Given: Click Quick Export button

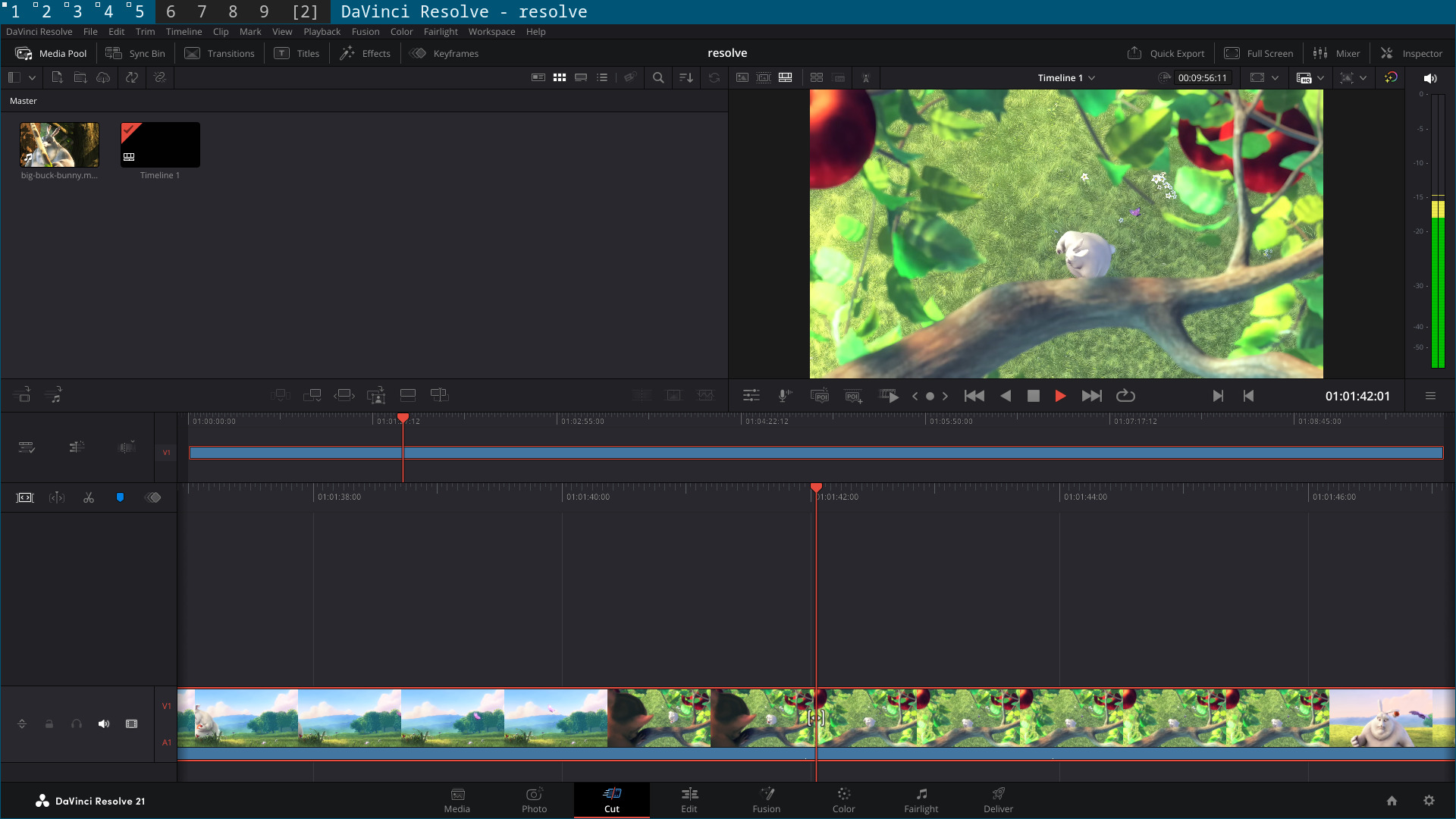Looking at the screenshot, I should (1166, 53).
